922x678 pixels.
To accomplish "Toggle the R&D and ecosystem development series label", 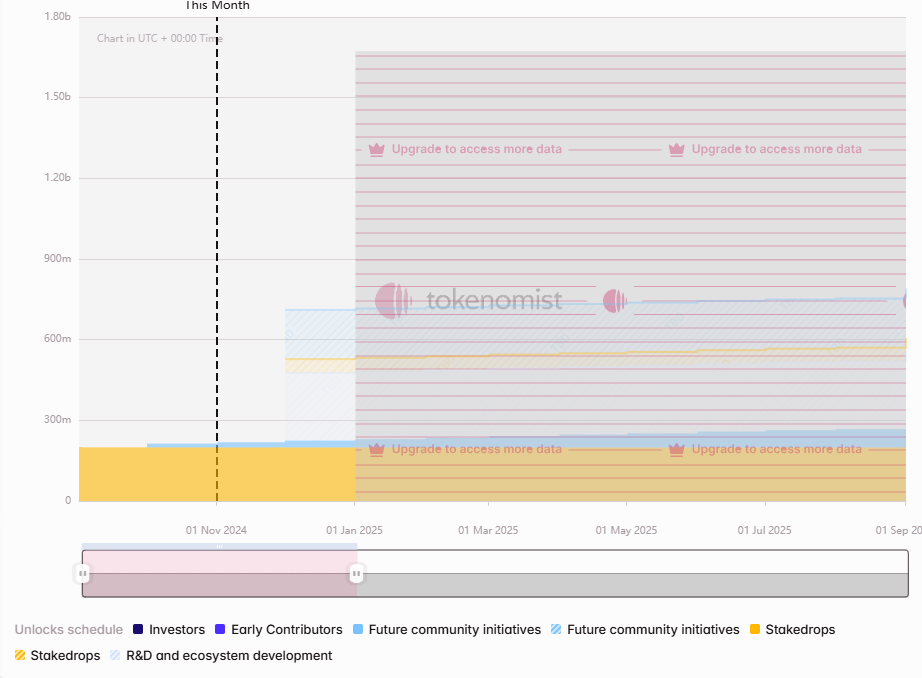I will (229, 656).
